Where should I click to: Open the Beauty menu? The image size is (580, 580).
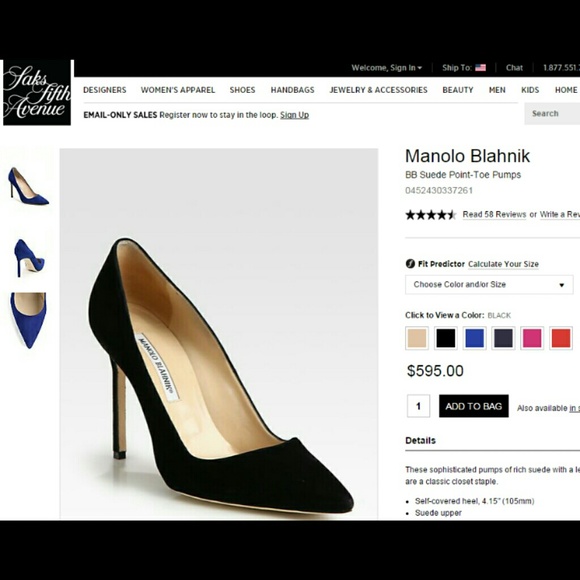[458, 90]
